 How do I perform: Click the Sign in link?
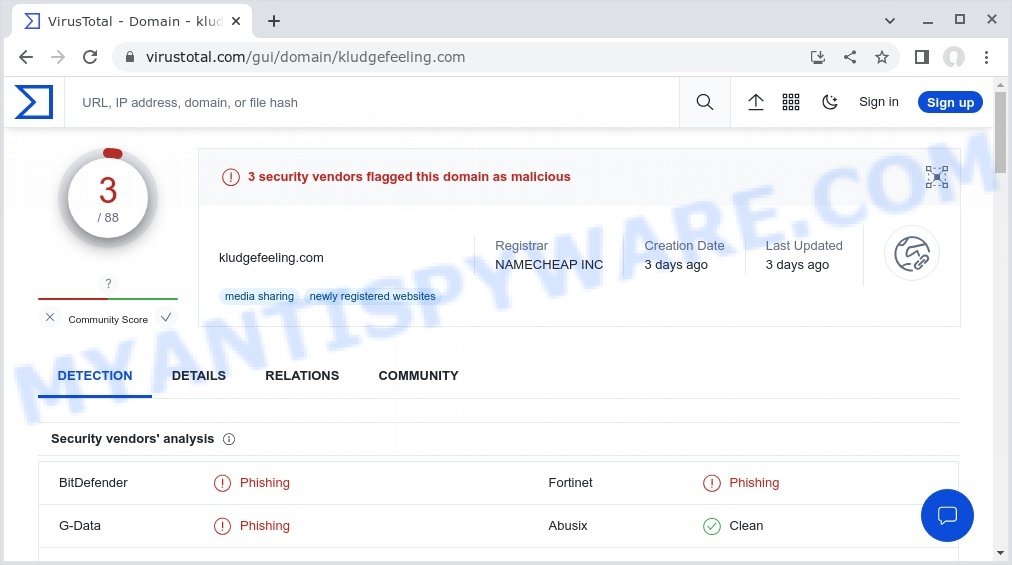click(x=878, y=102)
